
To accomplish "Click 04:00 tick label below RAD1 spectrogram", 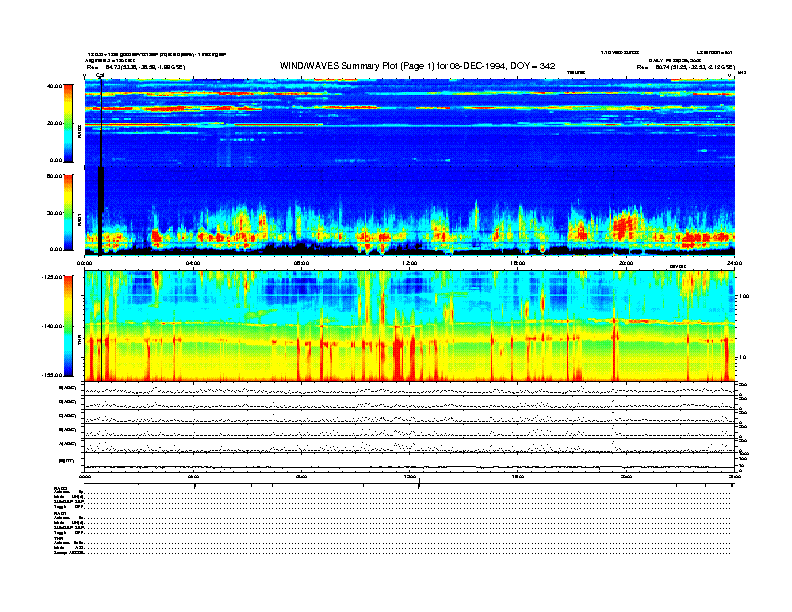I will (193, 263).
